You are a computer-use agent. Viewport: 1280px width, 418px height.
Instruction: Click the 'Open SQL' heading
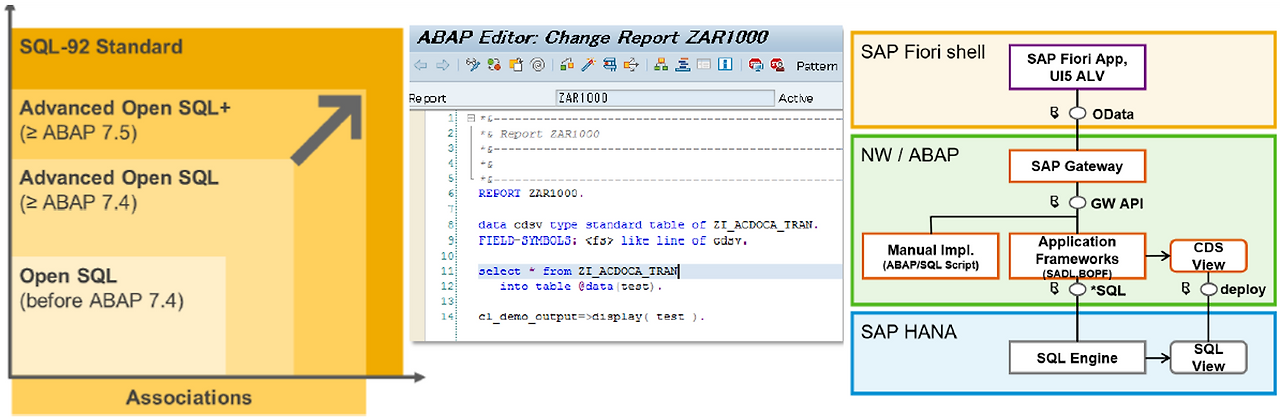click(x=68, y=275)
